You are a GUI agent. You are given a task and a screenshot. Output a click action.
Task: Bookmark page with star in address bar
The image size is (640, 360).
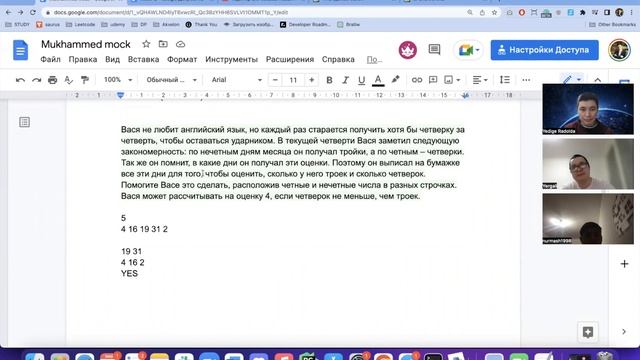494,13
